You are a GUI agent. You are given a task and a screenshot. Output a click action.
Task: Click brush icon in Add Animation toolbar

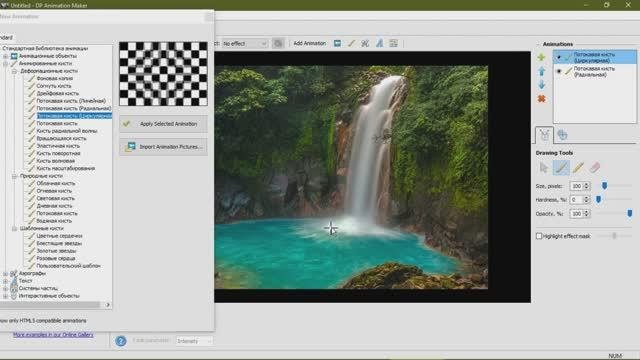[x=351, y=43]
